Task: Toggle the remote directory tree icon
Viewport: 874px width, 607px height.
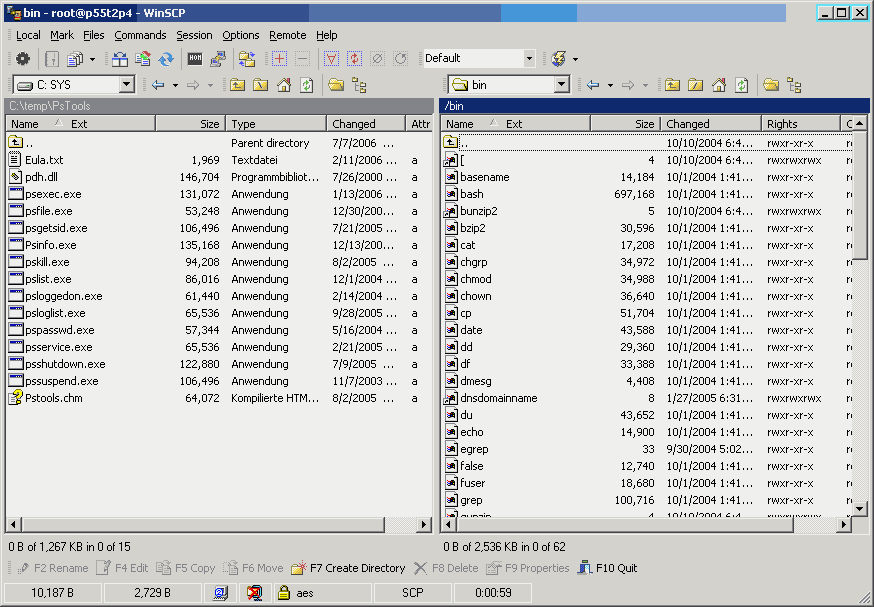Action: (794, 85)
